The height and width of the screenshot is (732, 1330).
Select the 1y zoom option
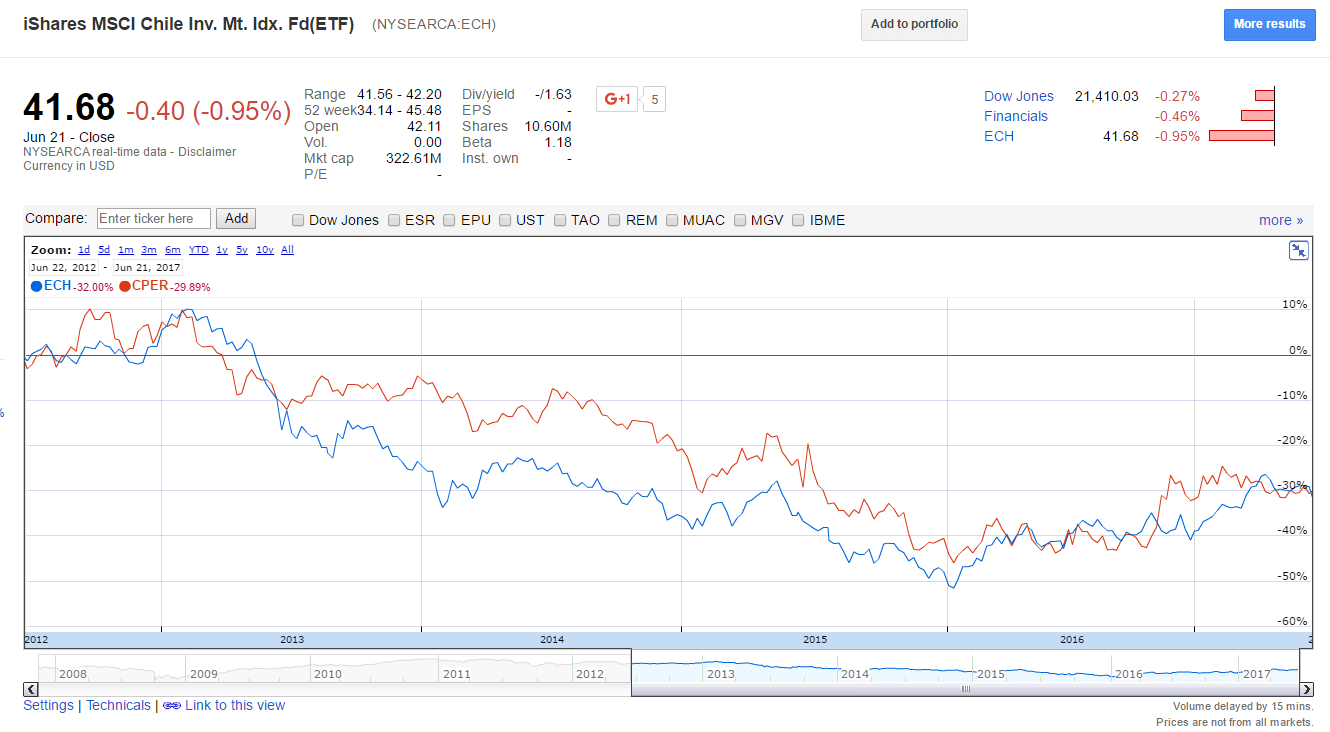coord(222,250)
